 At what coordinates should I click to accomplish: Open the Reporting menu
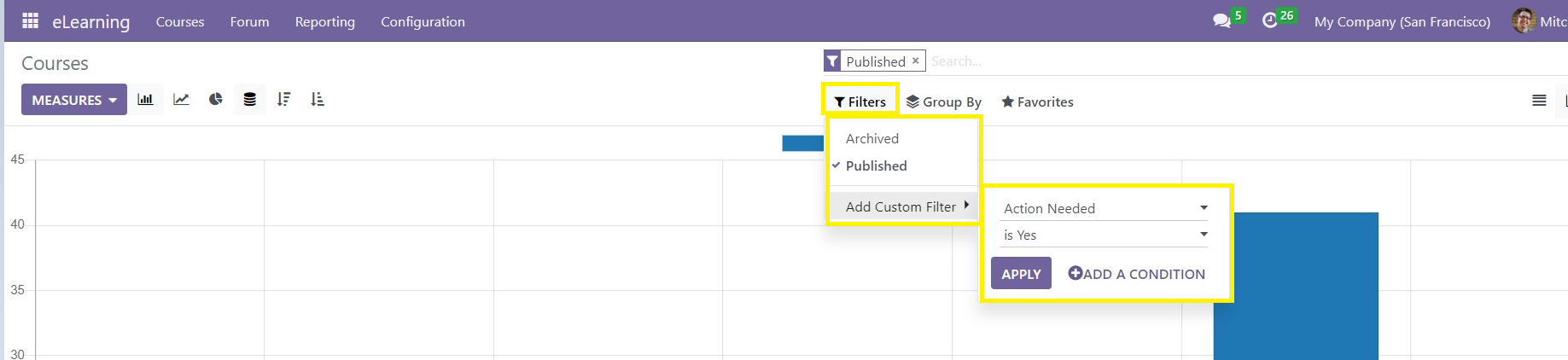pos(324,21)
